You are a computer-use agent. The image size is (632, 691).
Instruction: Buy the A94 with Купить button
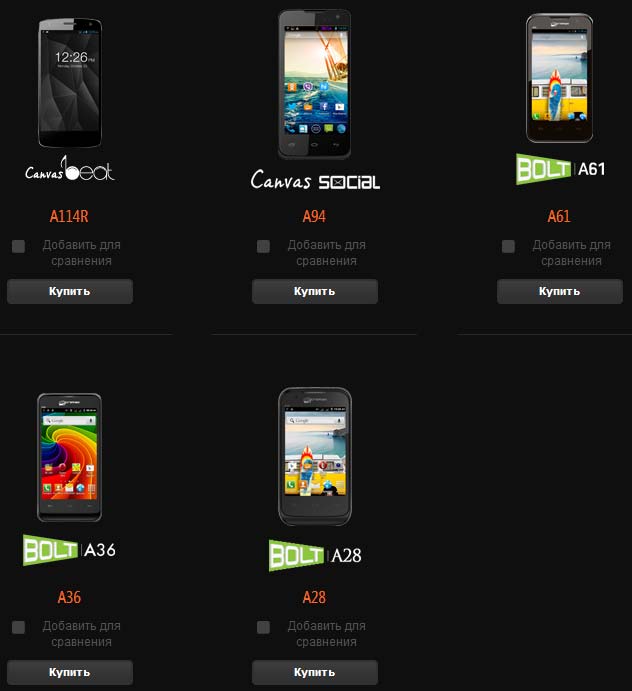[x=315, y=291]
